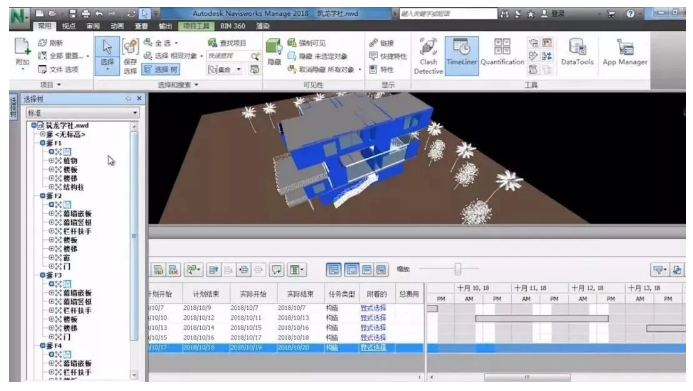Toggle fourth Gantt display mode button
Viewport: 693px width, 391px height.
pyautogui.click(x=381, y=270)
